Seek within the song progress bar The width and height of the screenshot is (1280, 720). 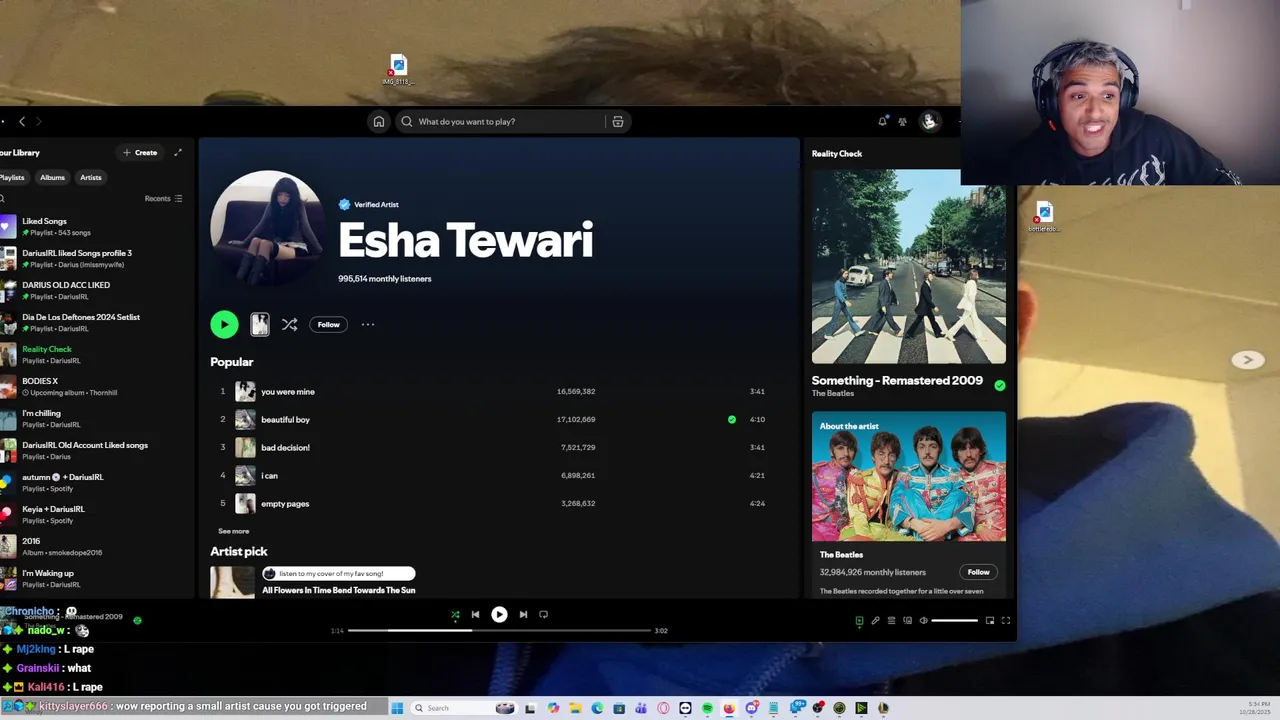(x=499, y=631)
